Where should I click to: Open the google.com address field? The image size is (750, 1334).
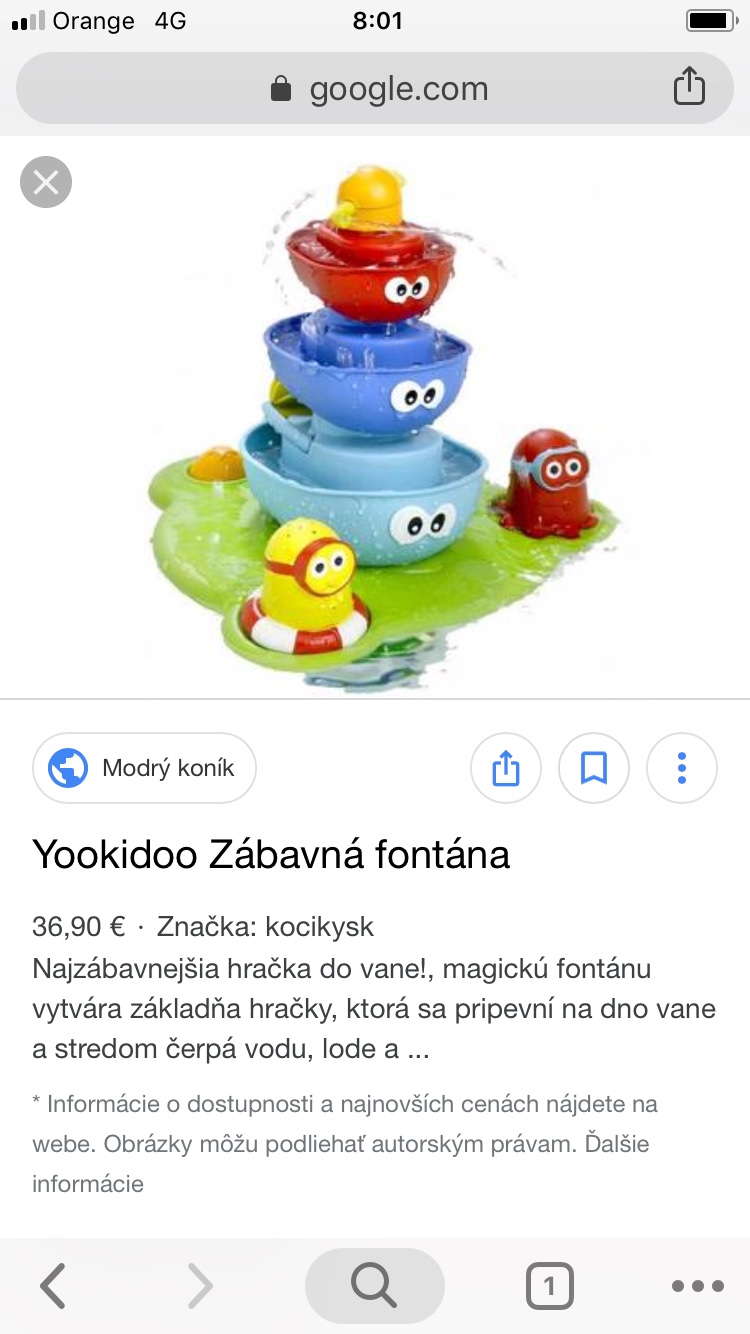[375, 88]
